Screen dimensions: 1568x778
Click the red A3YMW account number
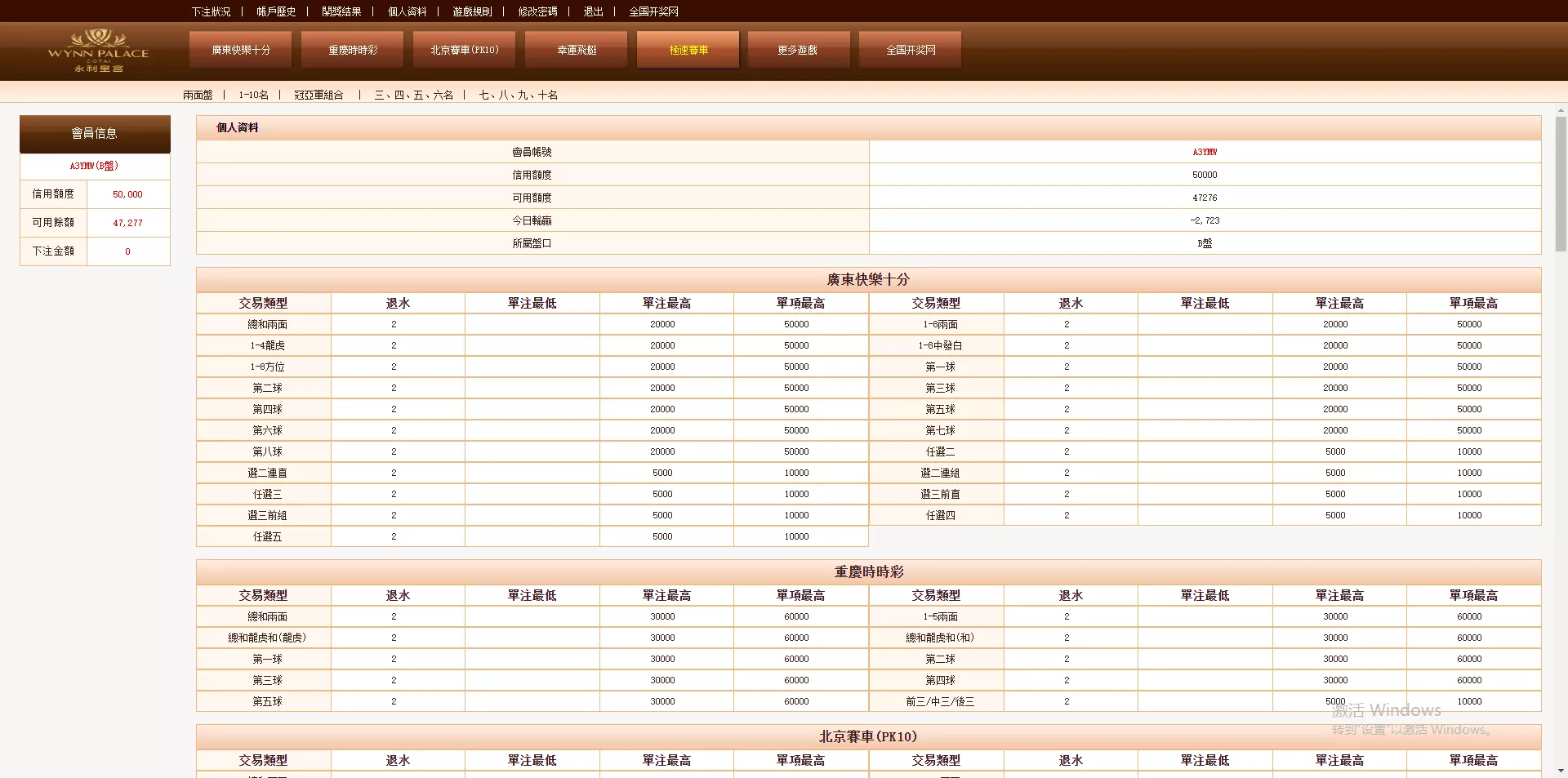pyautogui.click(x=1205, y=152)
